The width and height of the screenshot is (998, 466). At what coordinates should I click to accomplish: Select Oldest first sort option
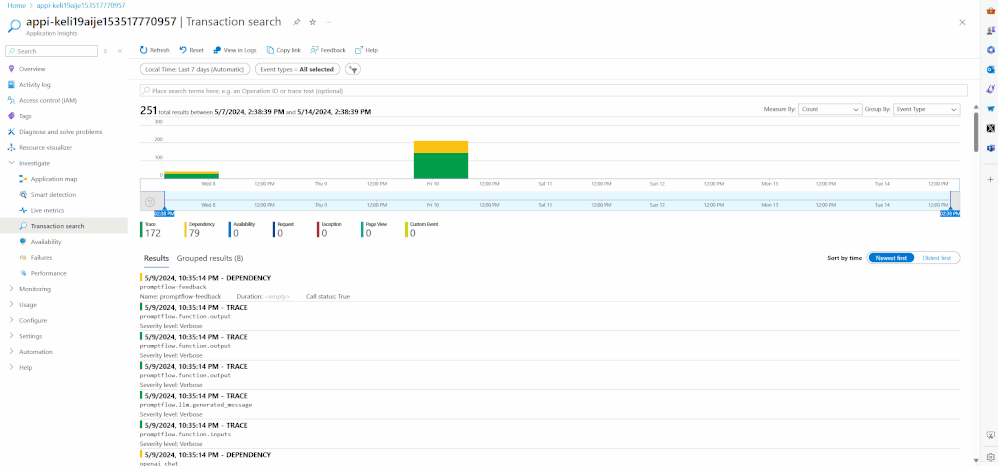[x=936, y=258]
